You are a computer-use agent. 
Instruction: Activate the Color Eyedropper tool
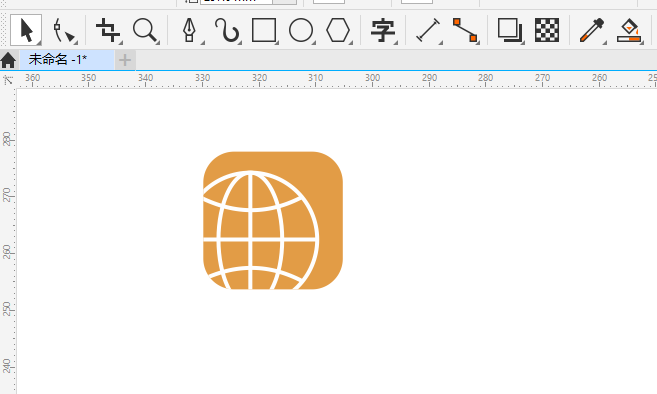pyautogui.click(x=592, y=30)
